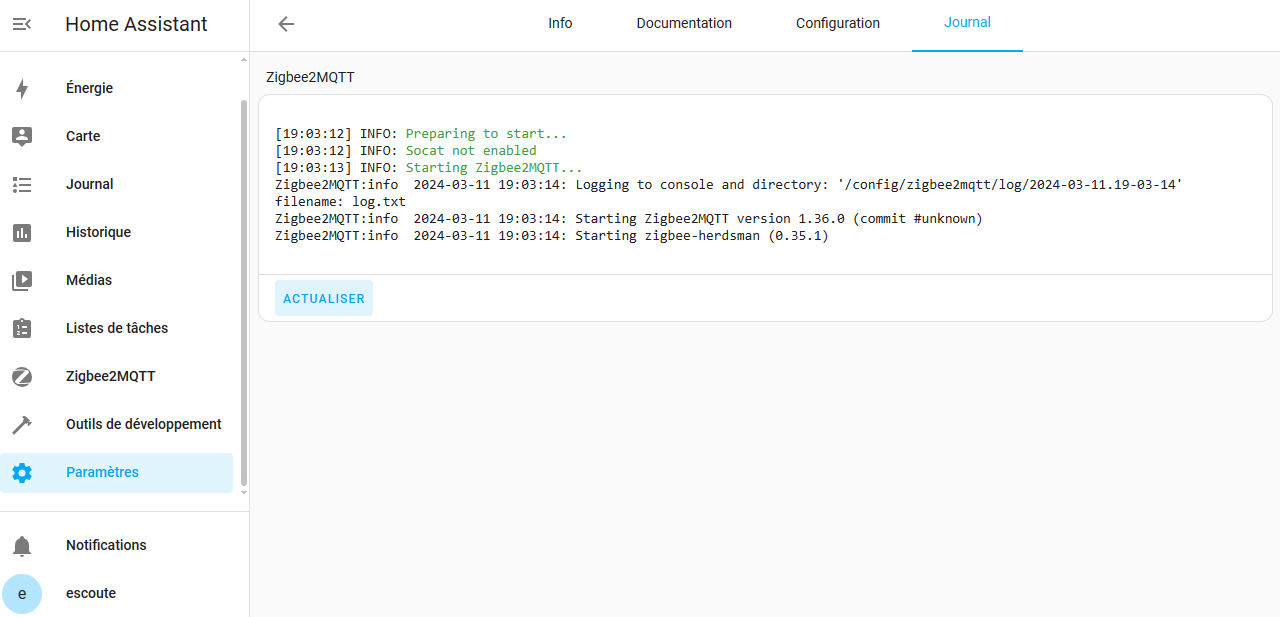Click the escoute user avatar
This screenshot has width=1280, height=617.
[22, 593]
